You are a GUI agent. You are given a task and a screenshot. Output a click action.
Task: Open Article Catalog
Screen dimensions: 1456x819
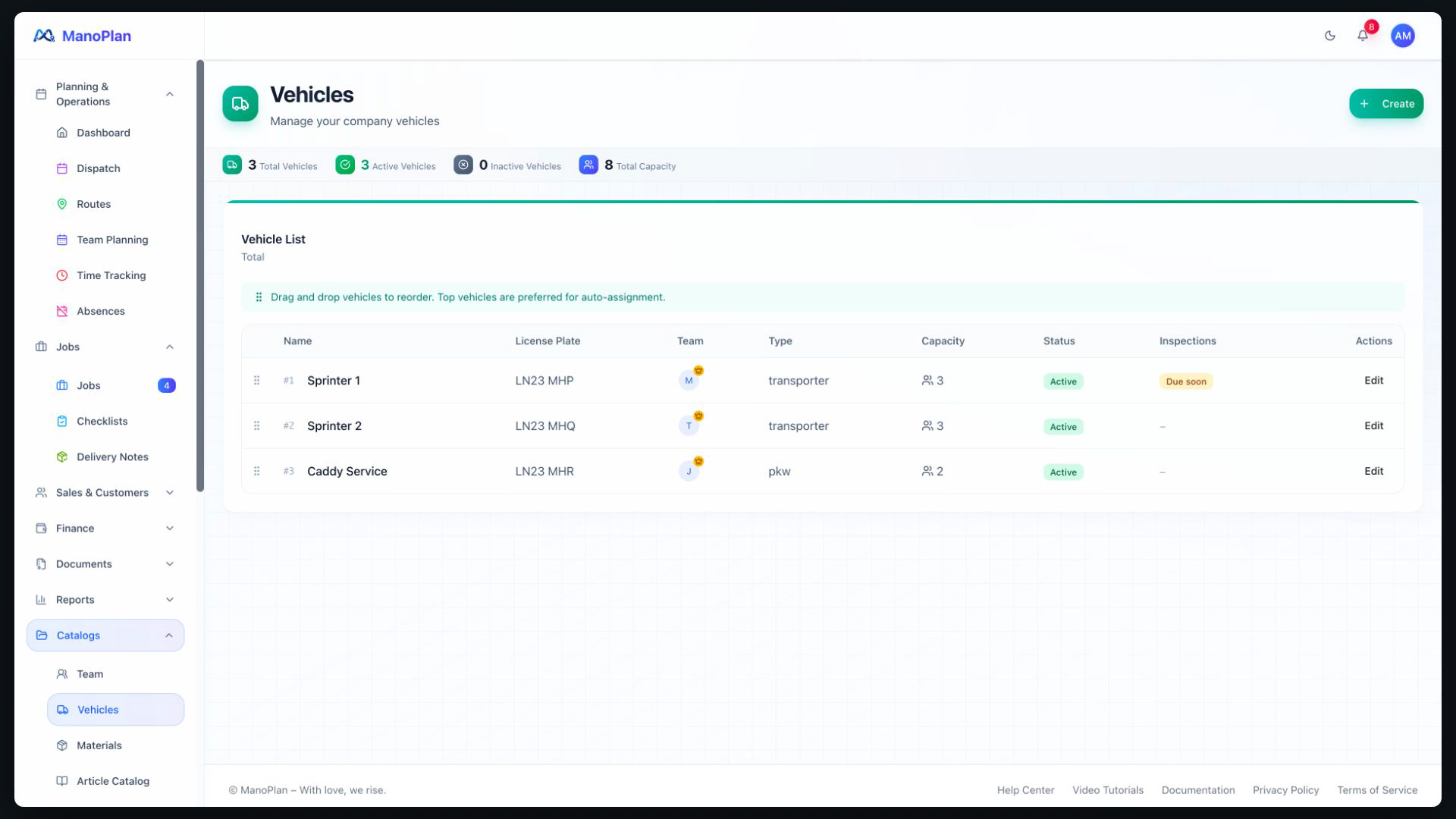115,781
